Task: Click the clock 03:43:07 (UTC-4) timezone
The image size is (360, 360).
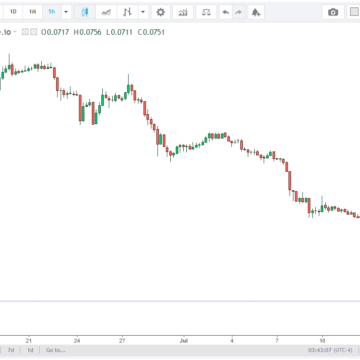Action: point(330,350)
